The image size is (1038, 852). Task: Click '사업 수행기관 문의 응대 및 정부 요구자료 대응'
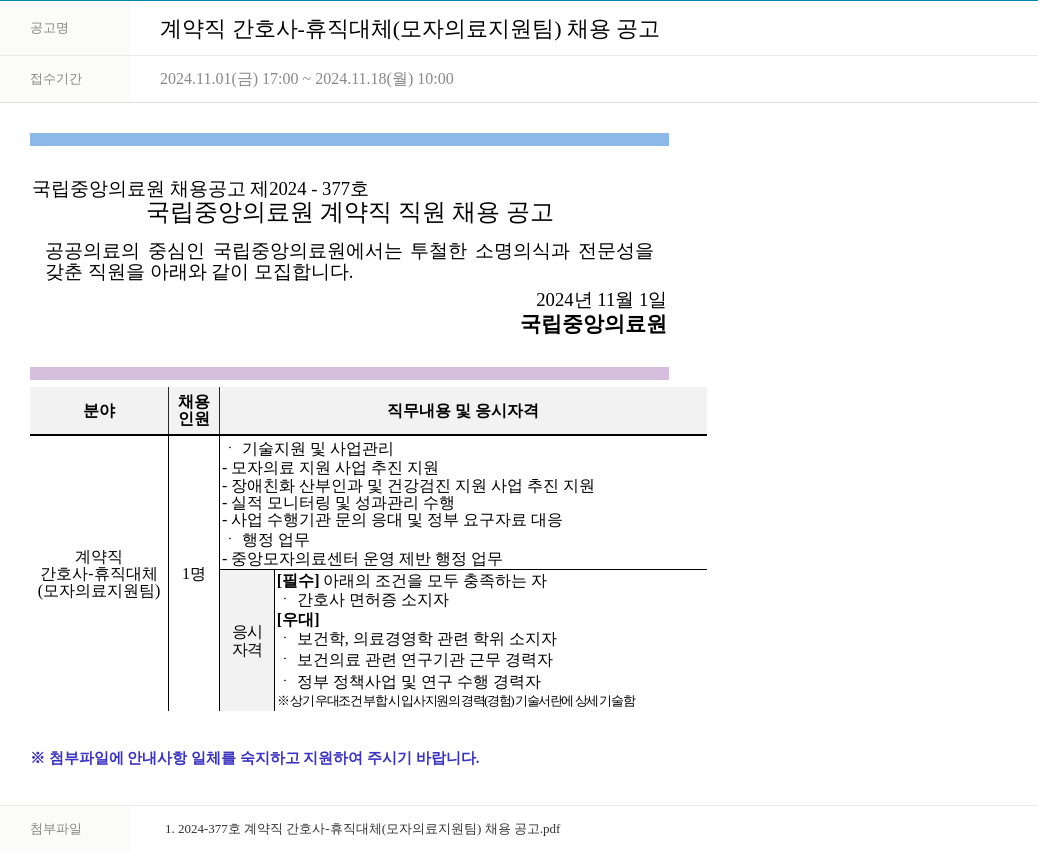click(x=392, y=520)
